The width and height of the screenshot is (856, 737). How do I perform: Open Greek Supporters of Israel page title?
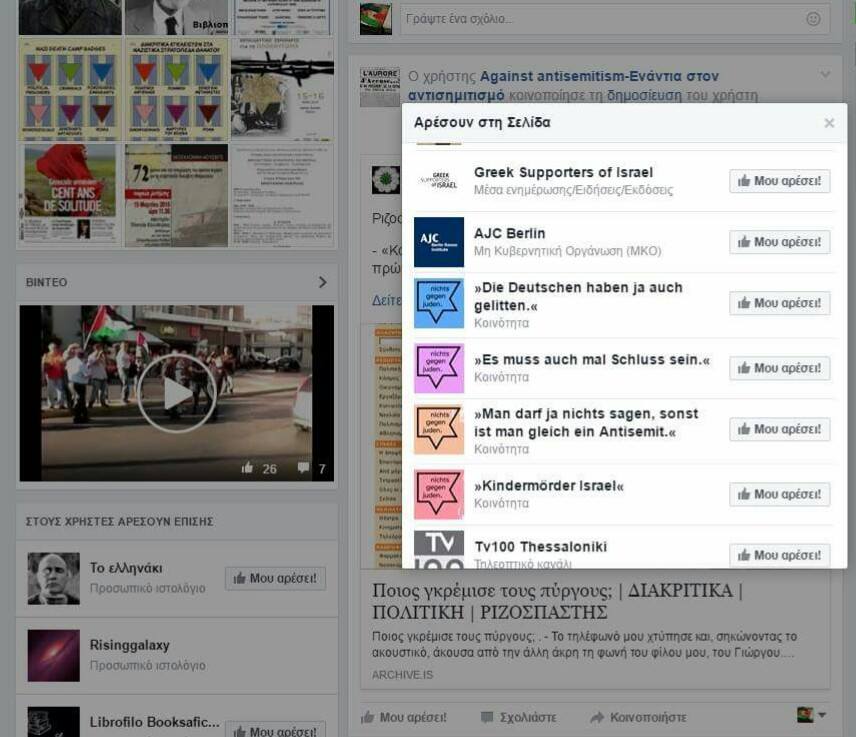(563, 173)
